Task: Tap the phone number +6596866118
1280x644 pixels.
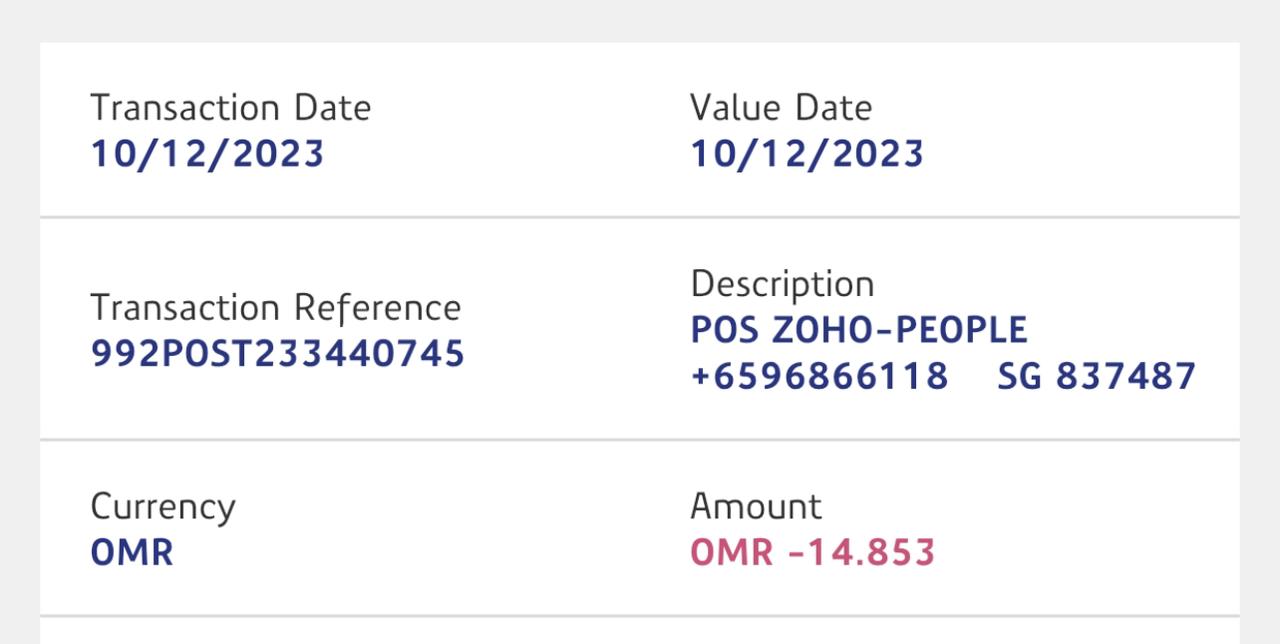Action: pyautogui.click(x=819, y=376)
